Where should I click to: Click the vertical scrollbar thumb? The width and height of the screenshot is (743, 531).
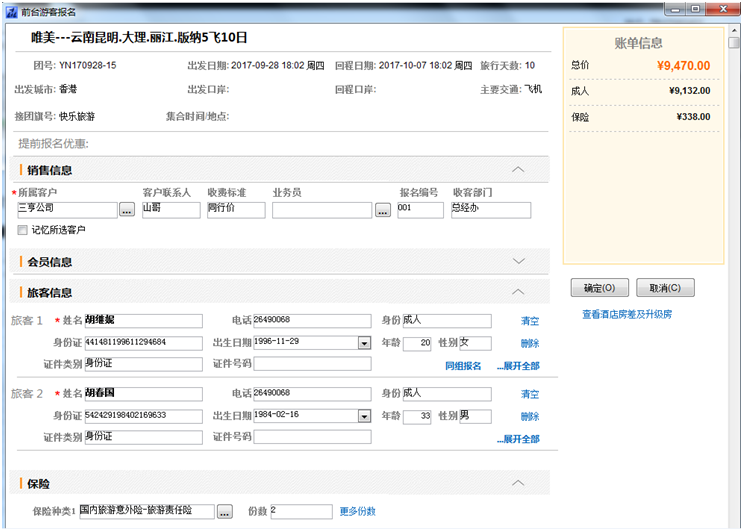click(x=734, y=43)
